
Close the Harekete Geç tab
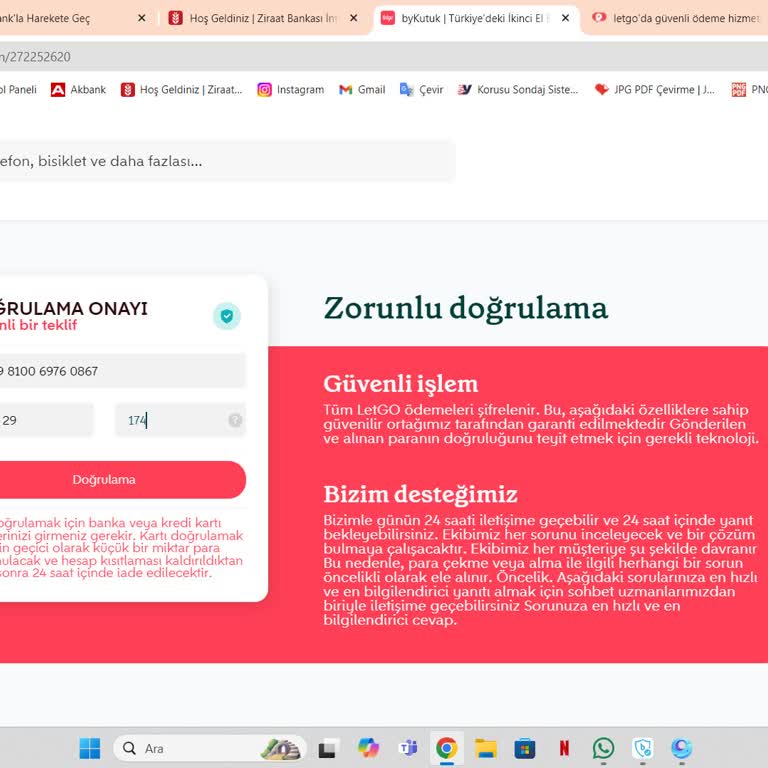142,18
